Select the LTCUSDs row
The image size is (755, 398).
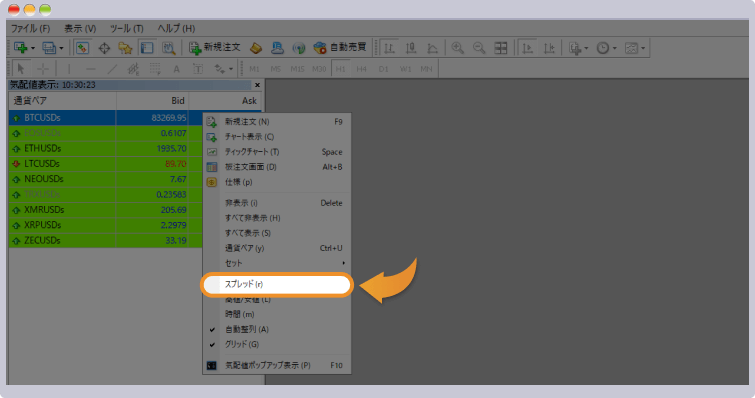[x=105, y=164]
